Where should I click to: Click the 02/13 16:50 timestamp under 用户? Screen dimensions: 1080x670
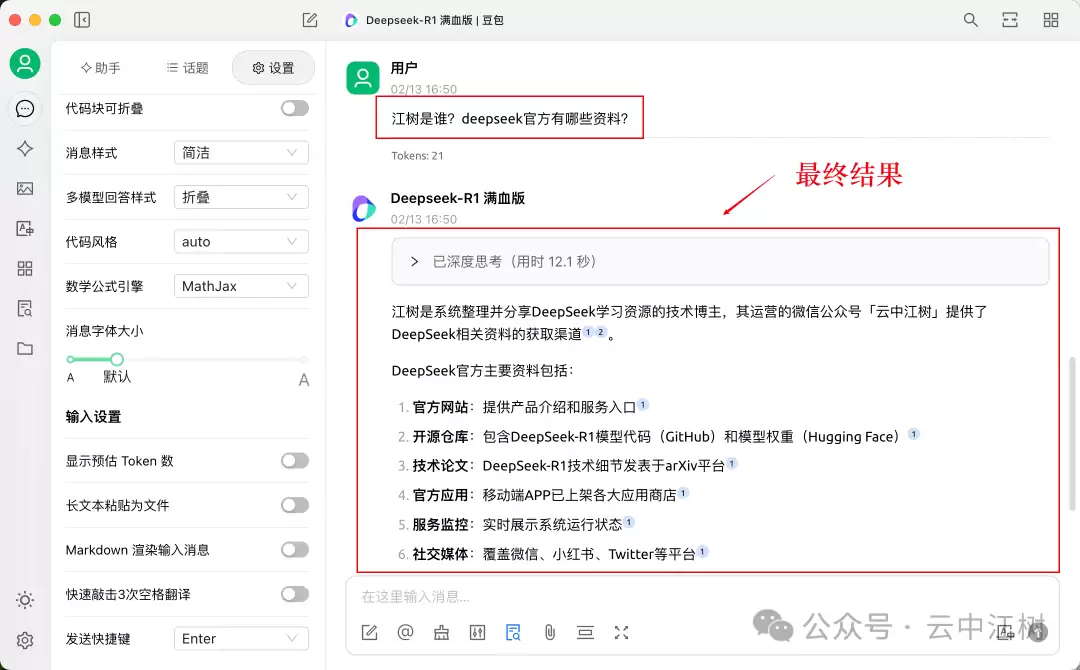click(x=424, y=89)
